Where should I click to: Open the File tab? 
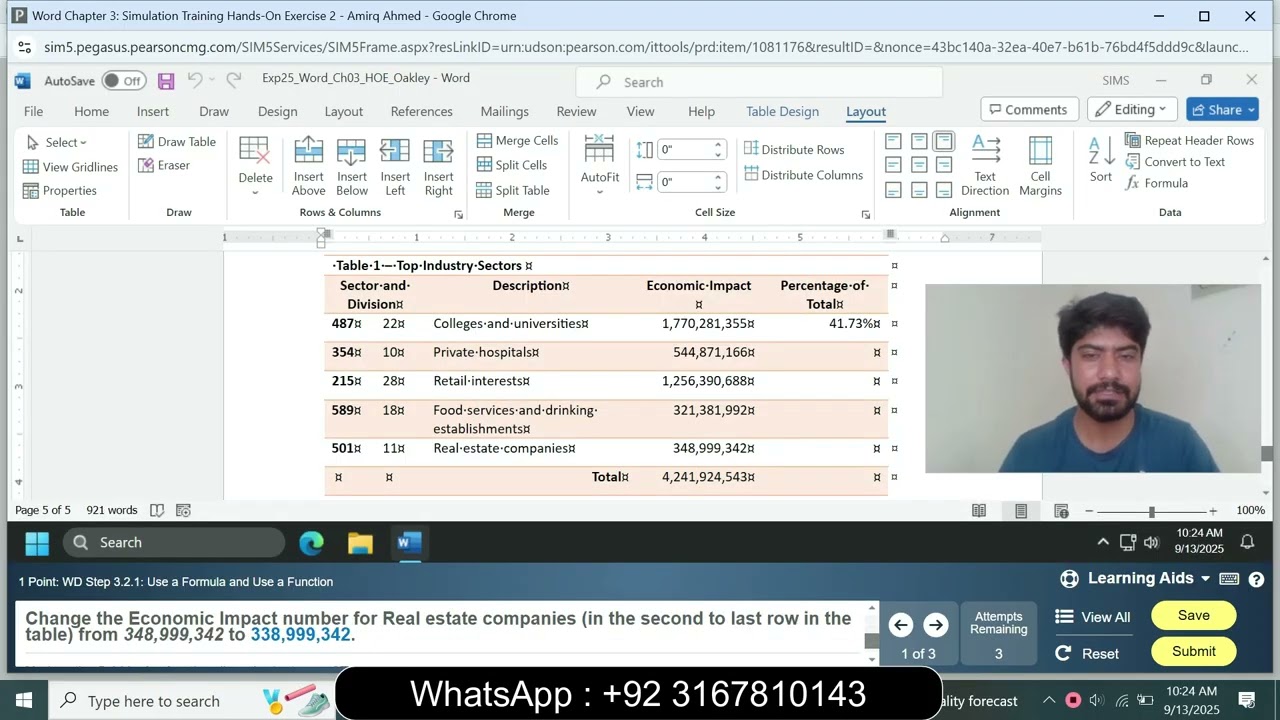33,111
